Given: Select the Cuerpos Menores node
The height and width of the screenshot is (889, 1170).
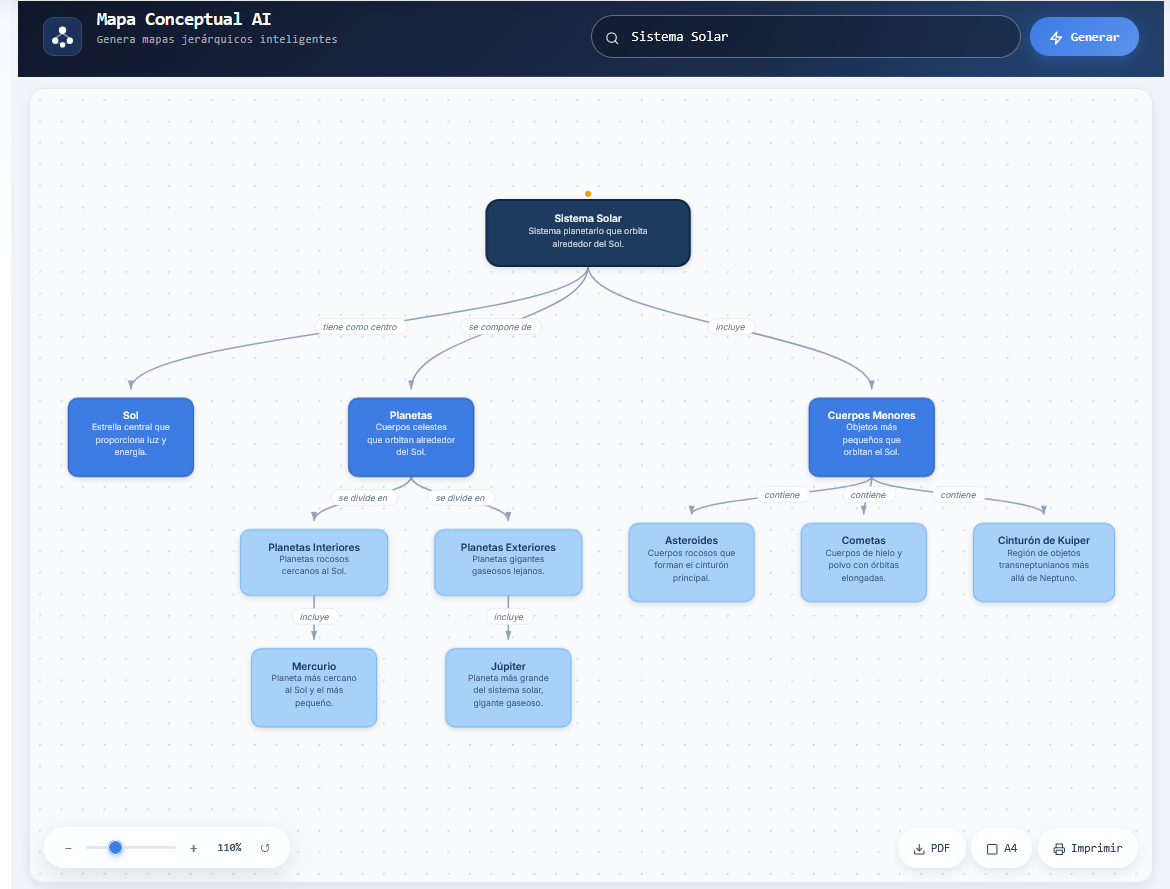Looking at the screenshot, I should click(871, 437).
